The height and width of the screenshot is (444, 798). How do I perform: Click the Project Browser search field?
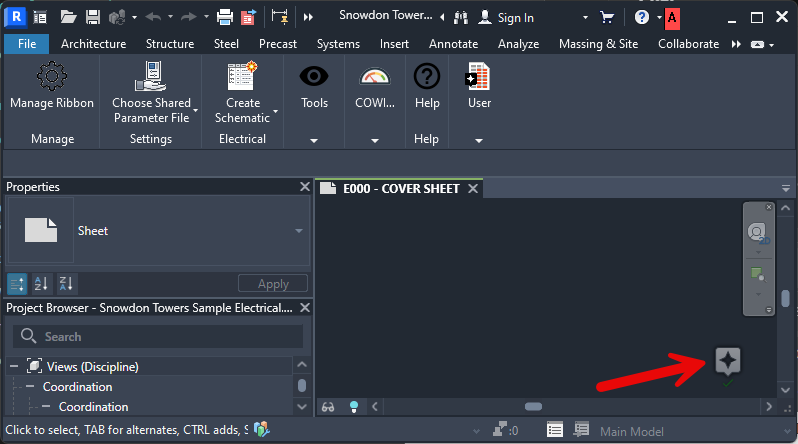[x=160, y=337]
